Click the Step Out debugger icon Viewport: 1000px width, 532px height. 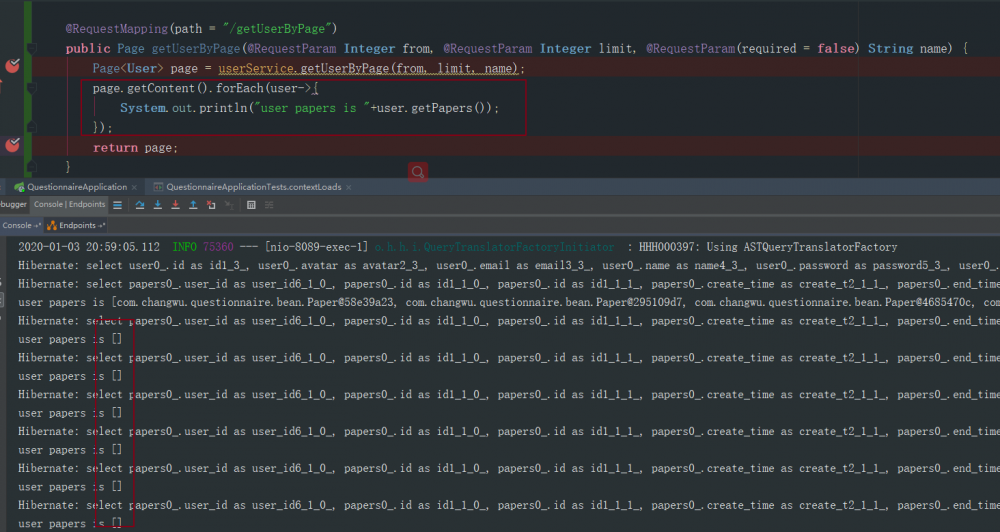[x=193, y=205]
